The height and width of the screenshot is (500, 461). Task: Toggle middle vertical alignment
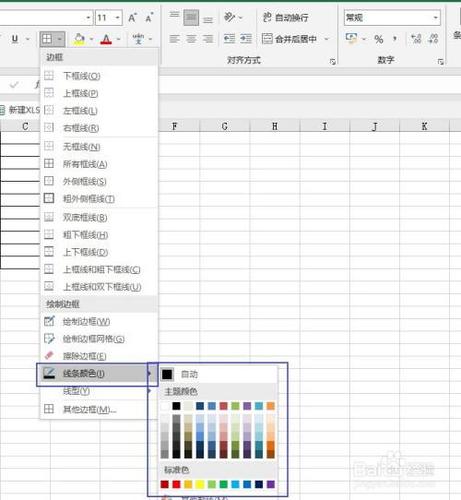[191, 18]
